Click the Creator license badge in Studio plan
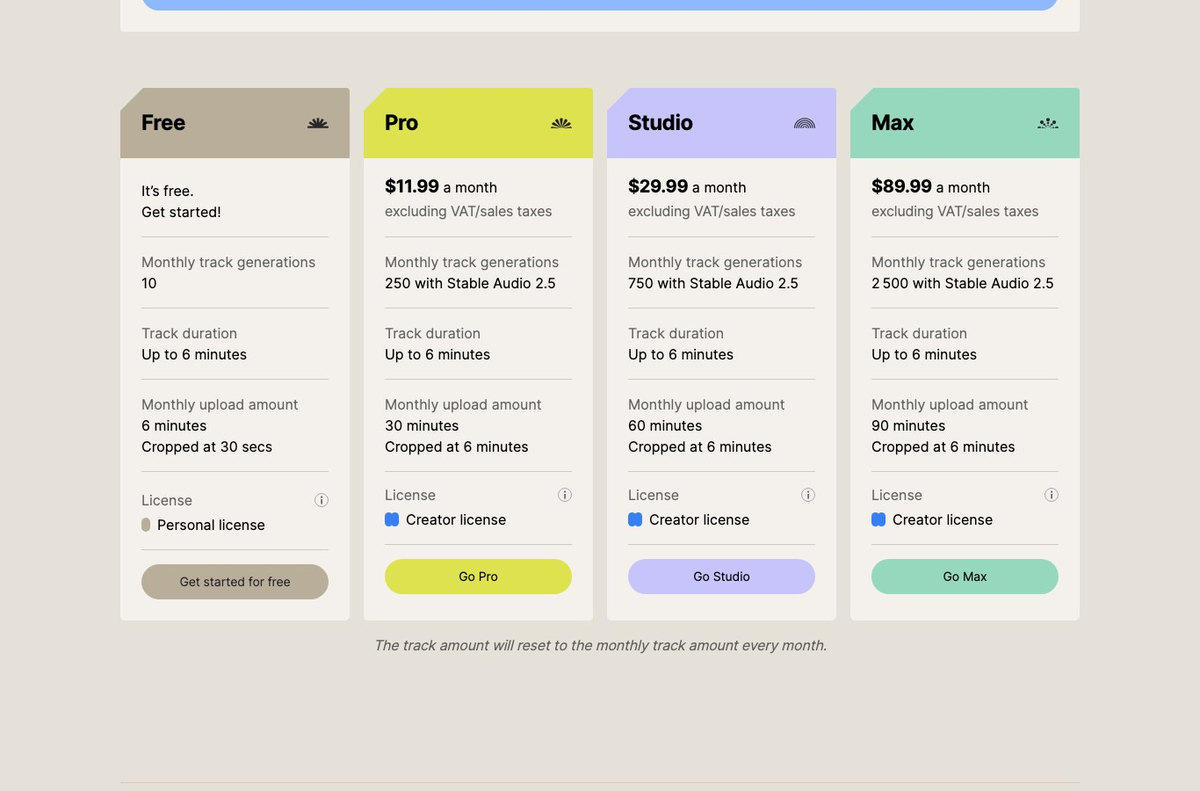This screenshot has height=791, width=1200. [635, 520]
